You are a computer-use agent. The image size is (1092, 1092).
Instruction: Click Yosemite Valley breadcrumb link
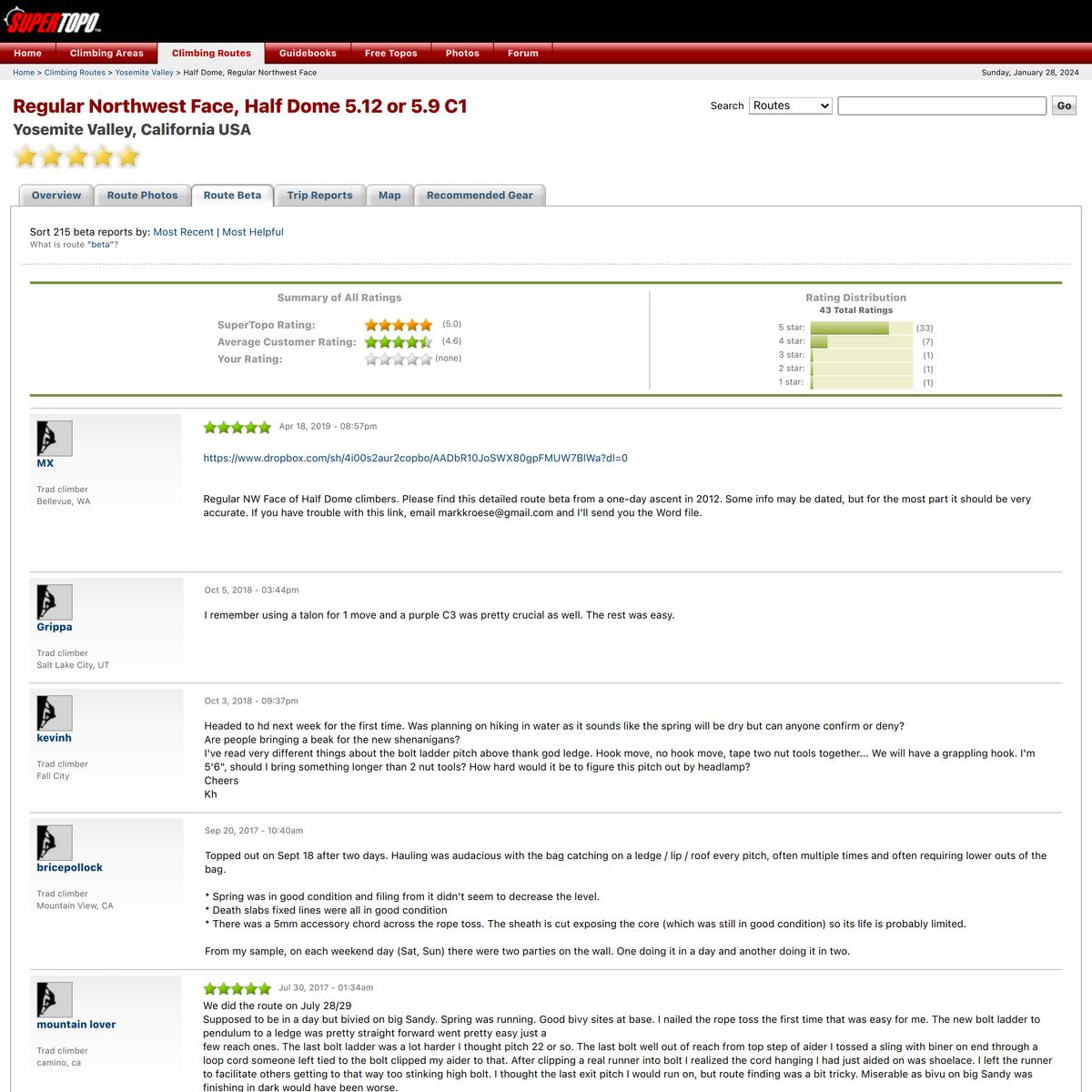[x=144, y=72]
